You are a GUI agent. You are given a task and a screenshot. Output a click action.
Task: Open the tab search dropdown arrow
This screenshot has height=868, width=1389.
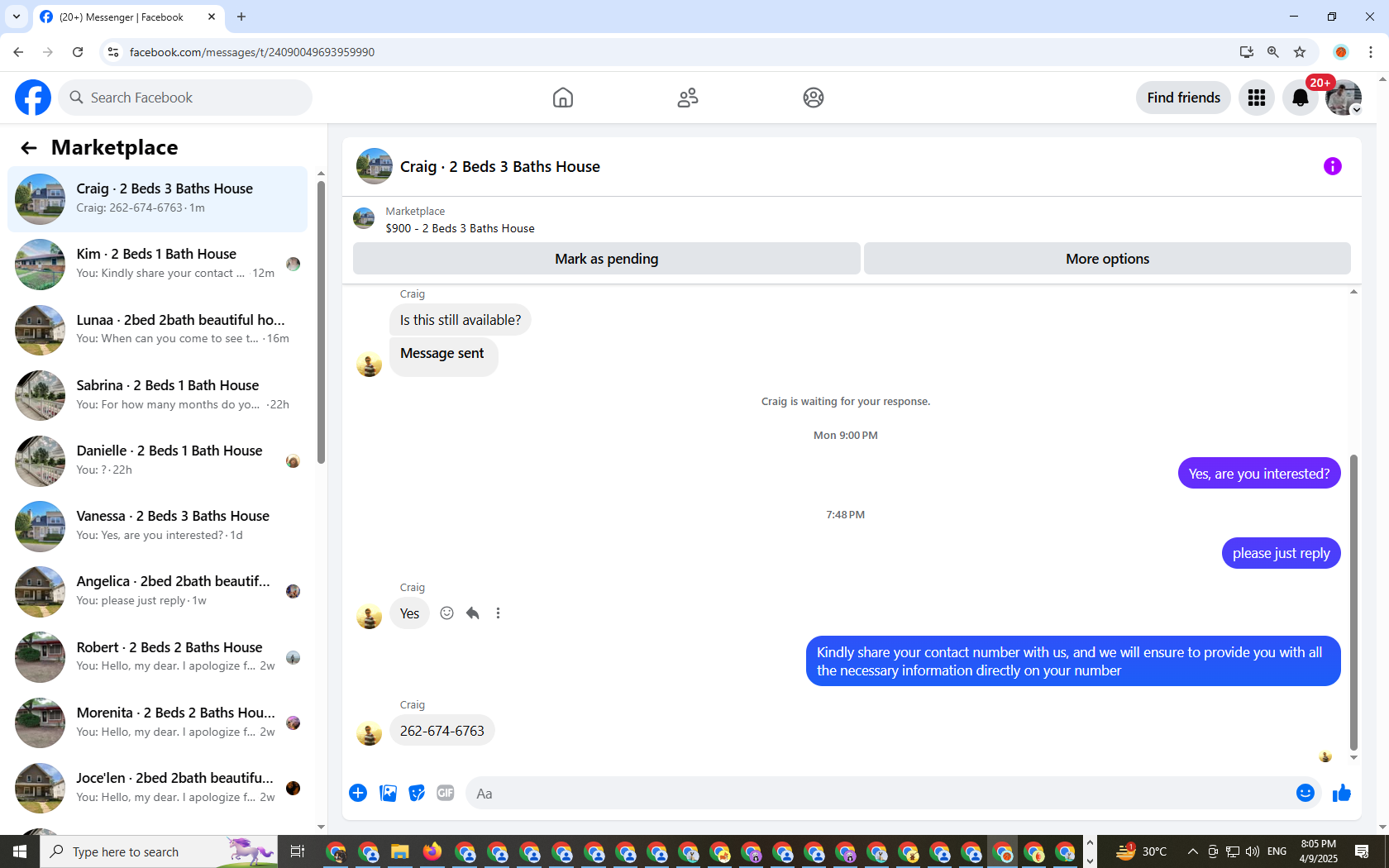pos(17,17)
